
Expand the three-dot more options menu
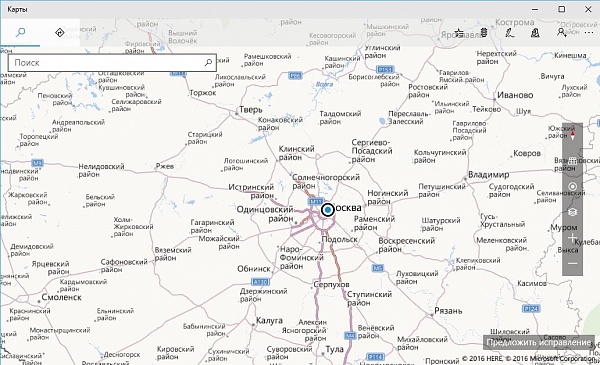point(589,33)
